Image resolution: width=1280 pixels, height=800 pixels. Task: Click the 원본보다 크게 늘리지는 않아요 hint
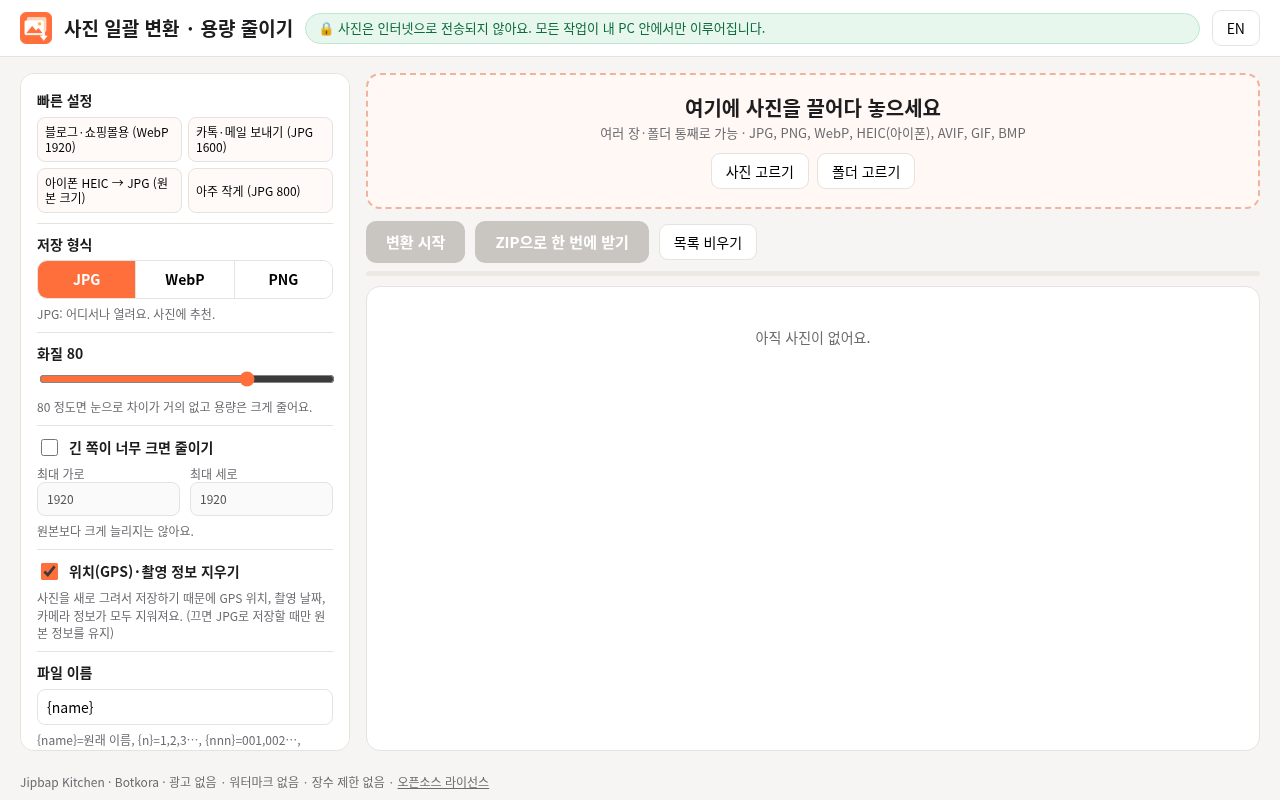(x=115, y=531)
